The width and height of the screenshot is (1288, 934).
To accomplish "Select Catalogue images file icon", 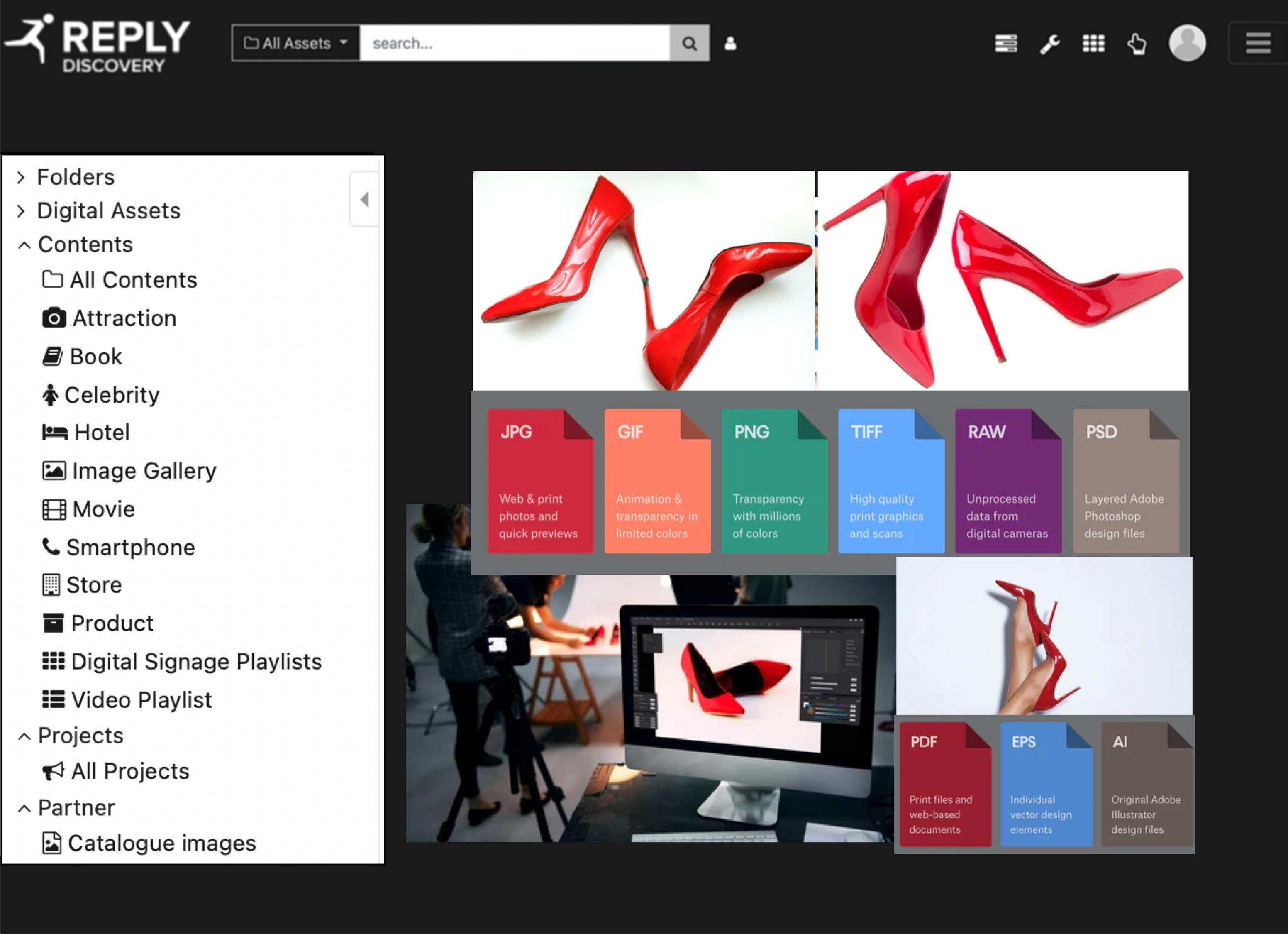I will tap(51, 843).
